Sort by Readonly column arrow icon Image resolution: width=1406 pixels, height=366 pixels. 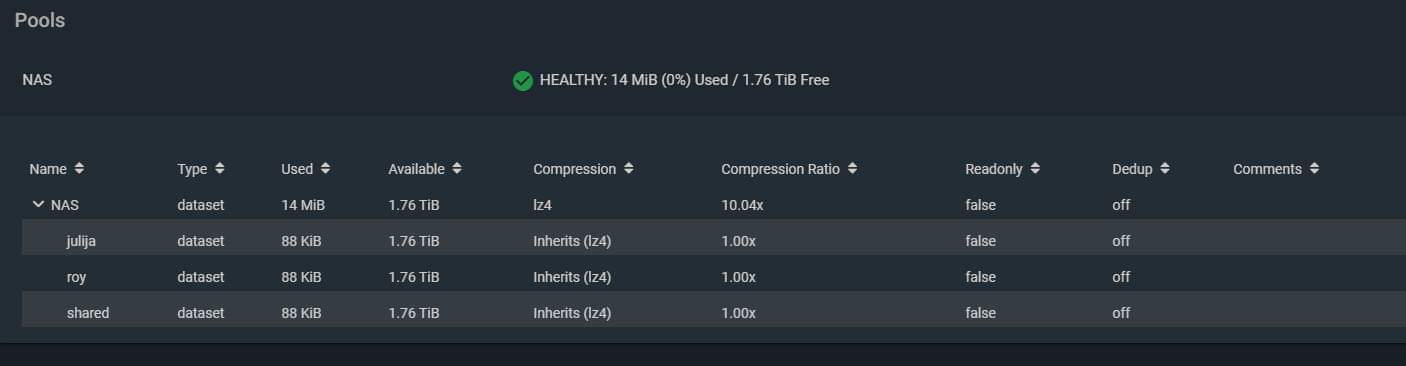[1035, 169]
